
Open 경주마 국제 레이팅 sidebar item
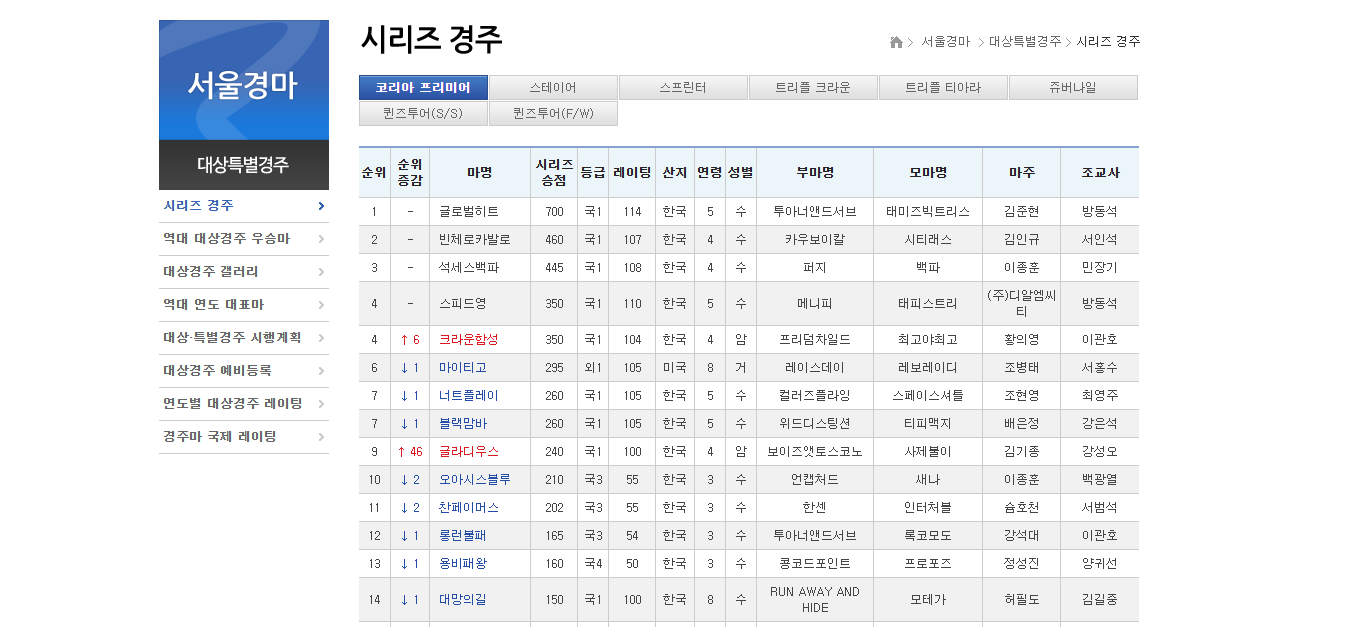244,437
